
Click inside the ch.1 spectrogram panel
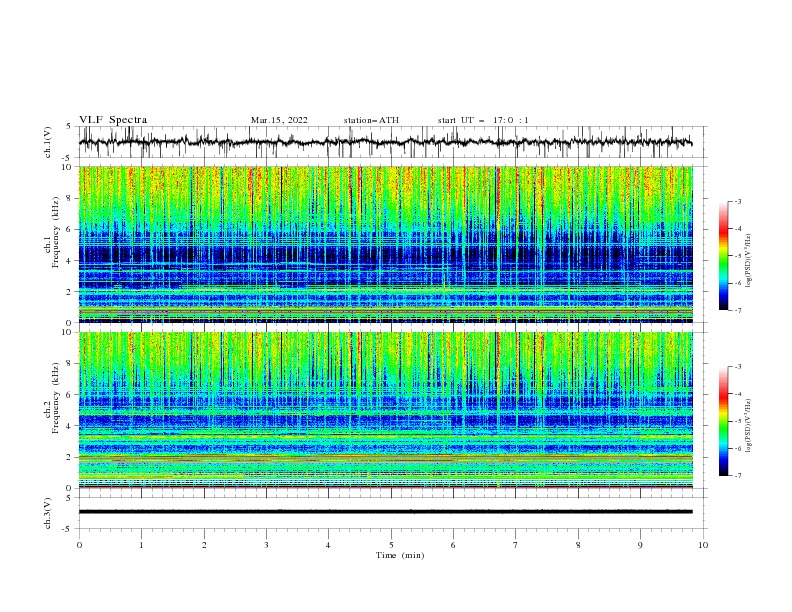385,244
